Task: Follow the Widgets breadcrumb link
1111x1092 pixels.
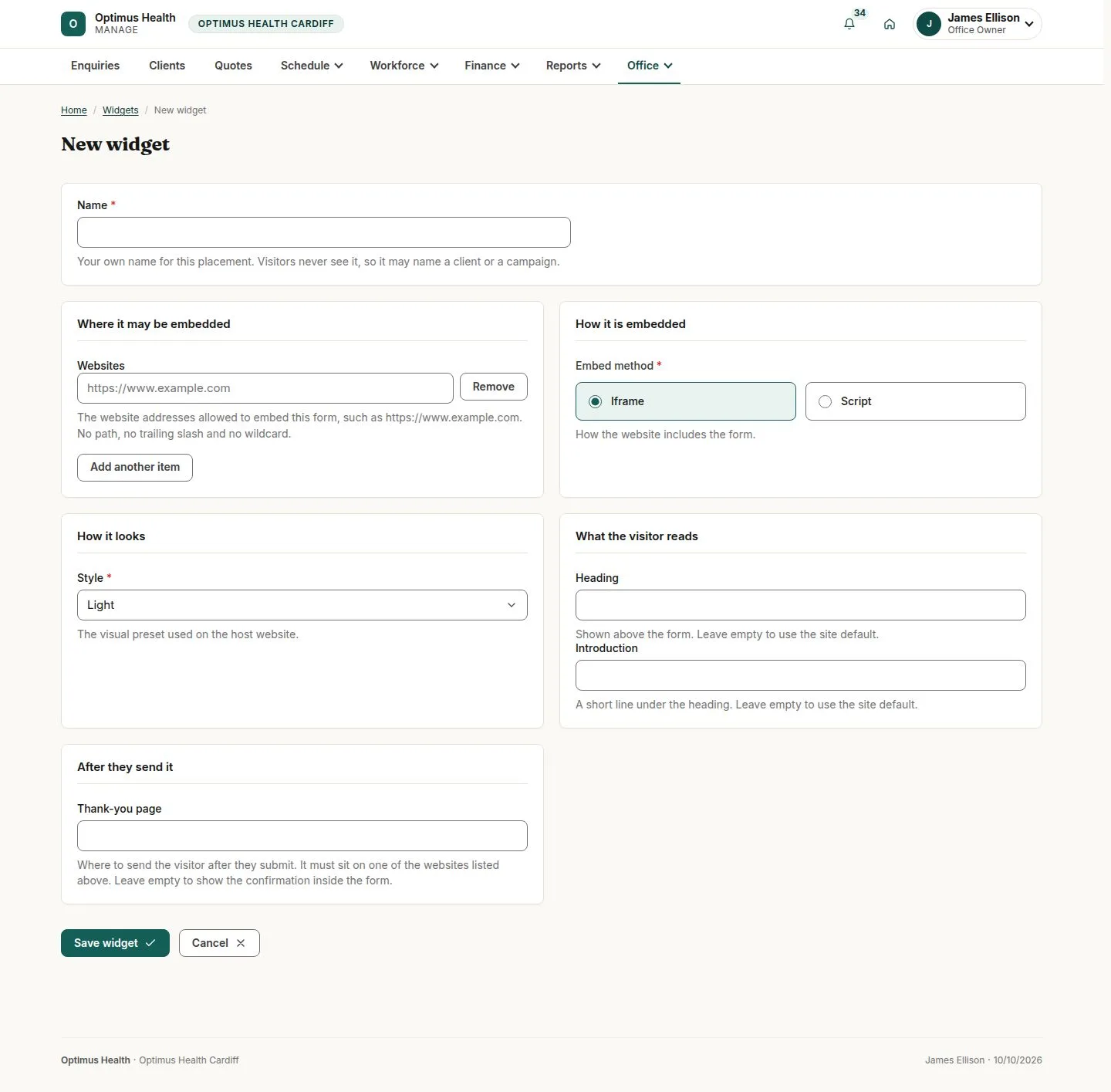Action: pyautogui.click(x=120, y=110)
